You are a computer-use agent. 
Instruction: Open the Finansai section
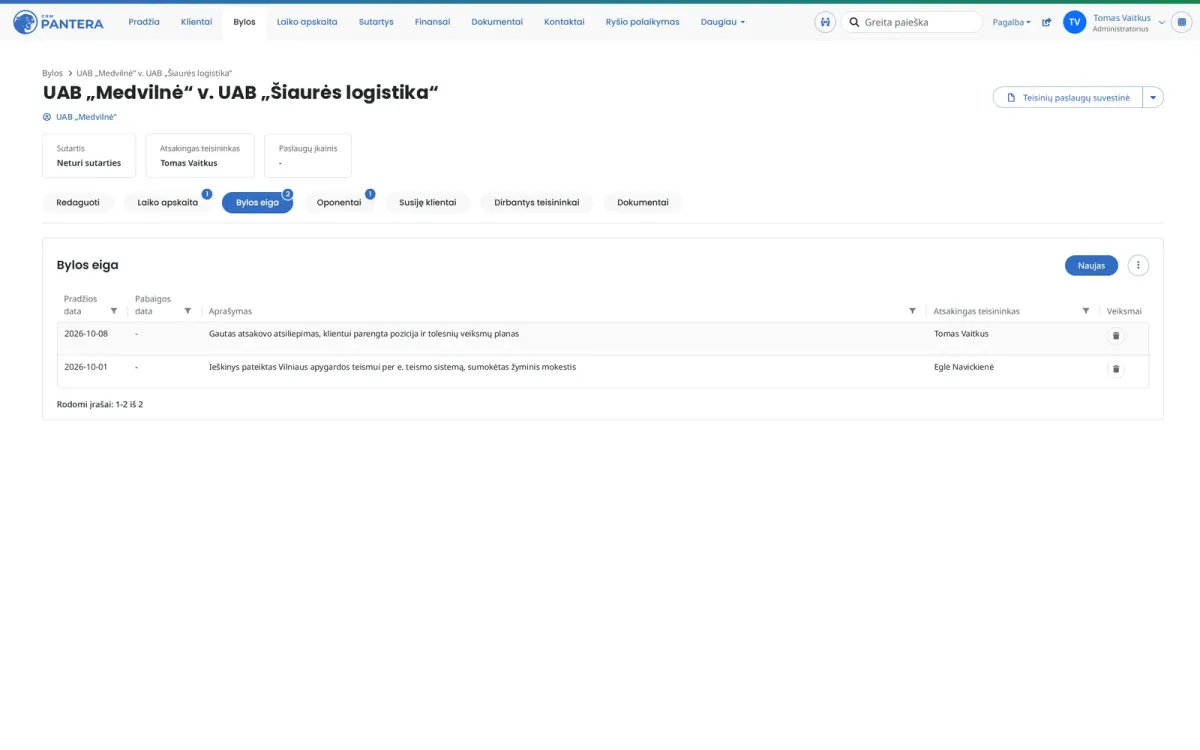click(x=432, y=22)
